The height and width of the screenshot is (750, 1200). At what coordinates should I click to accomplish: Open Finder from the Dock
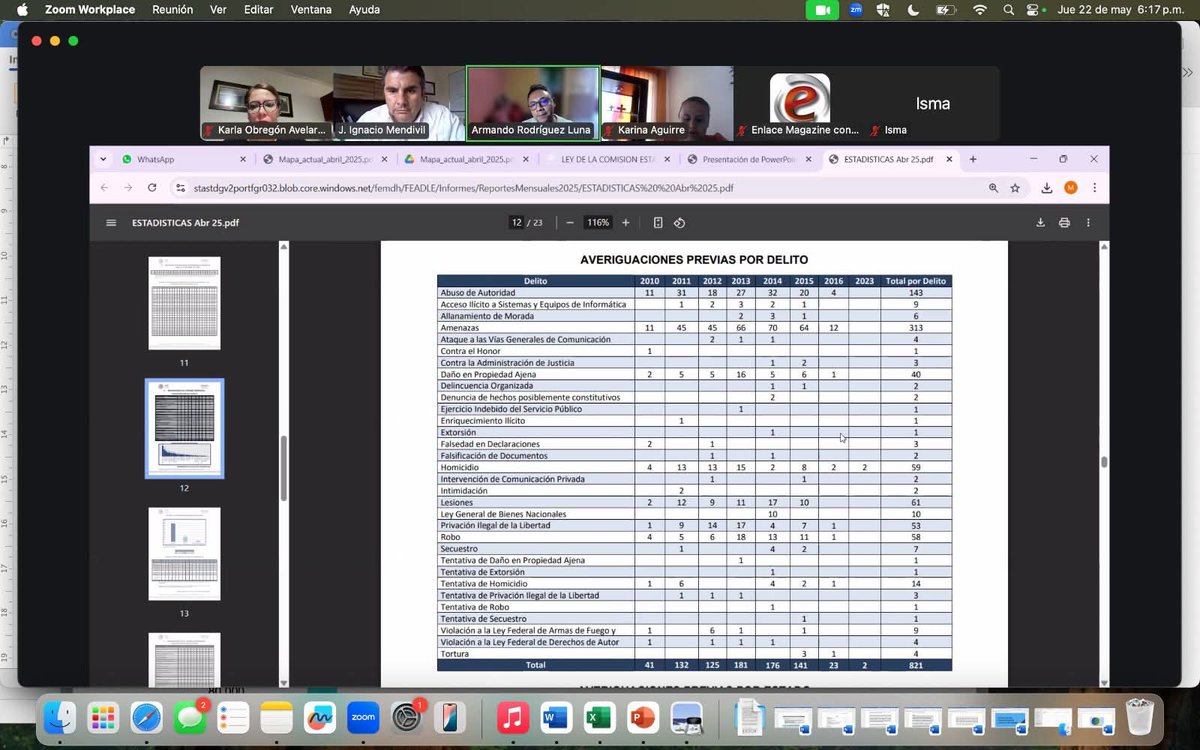pos(60,717)
